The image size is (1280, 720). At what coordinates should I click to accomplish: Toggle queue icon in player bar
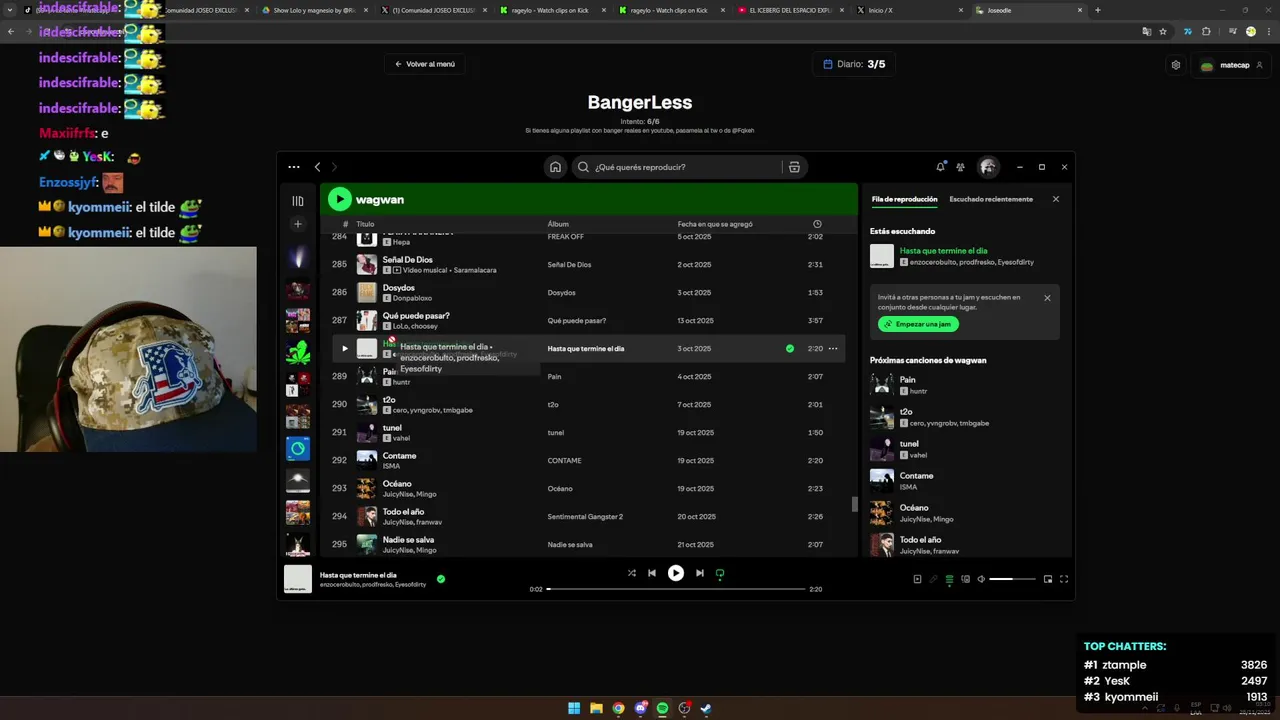point(949,579)
